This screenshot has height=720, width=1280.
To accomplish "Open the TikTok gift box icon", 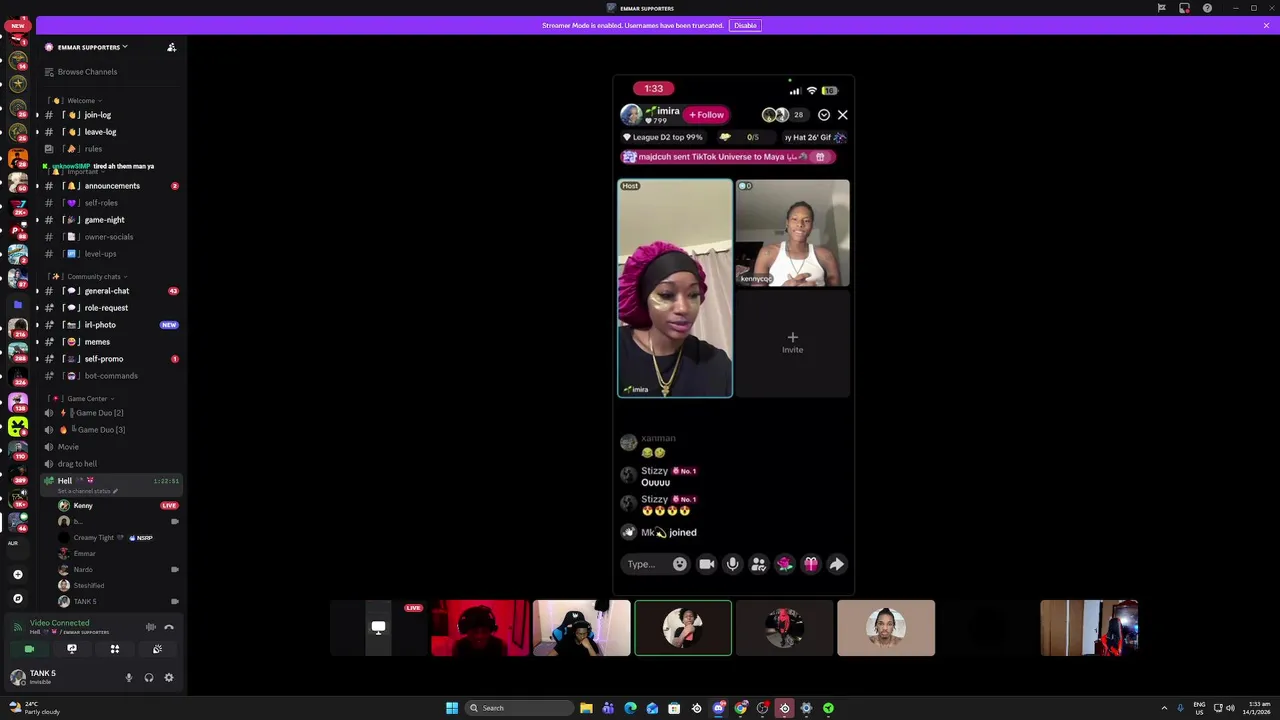I will 811,564.
